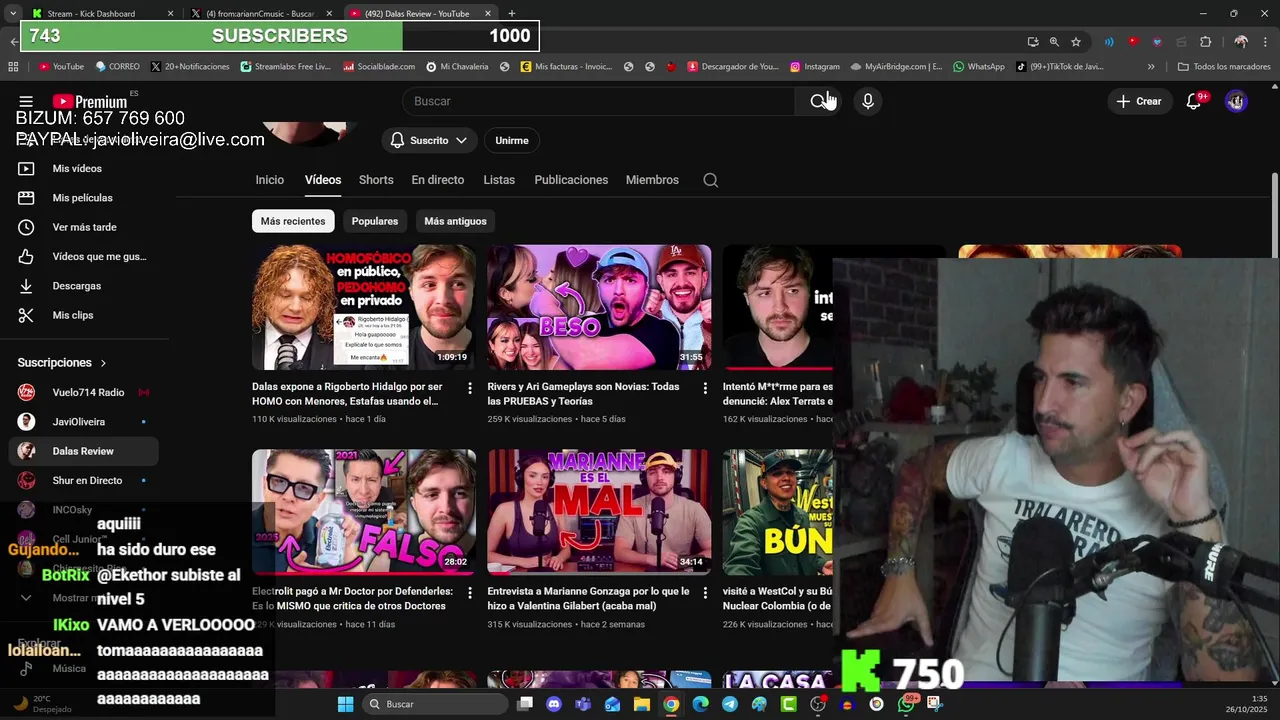
Task: Open File Explorer from the taskbar
Action: click(642, 704)
